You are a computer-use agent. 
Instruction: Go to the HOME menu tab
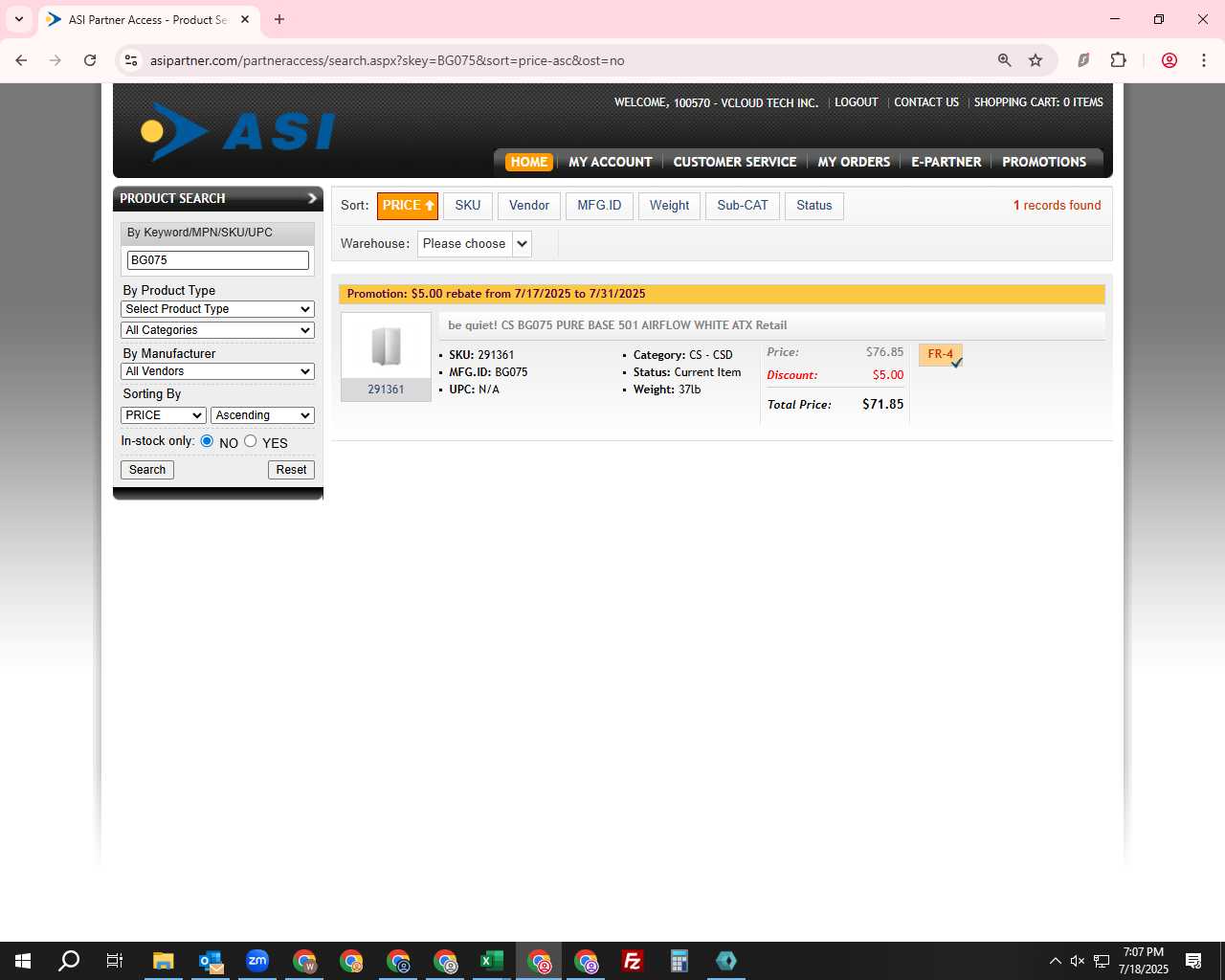529,162
